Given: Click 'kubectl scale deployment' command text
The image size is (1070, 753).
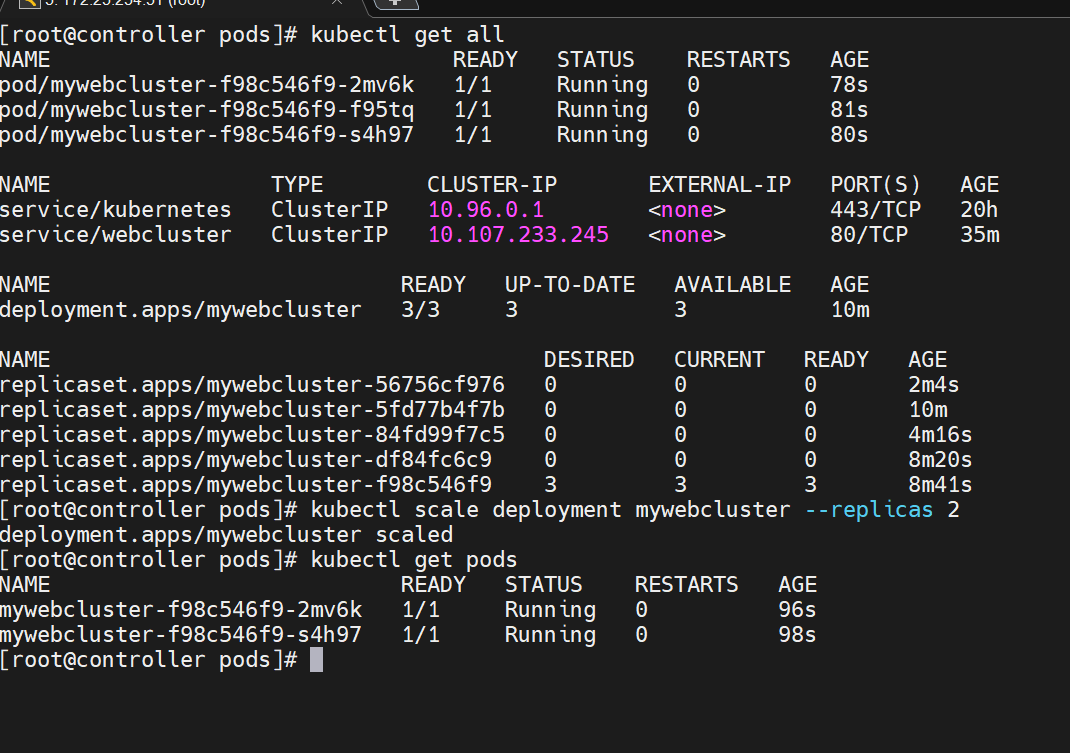Looking at the screenshot, I should point(466,510).
